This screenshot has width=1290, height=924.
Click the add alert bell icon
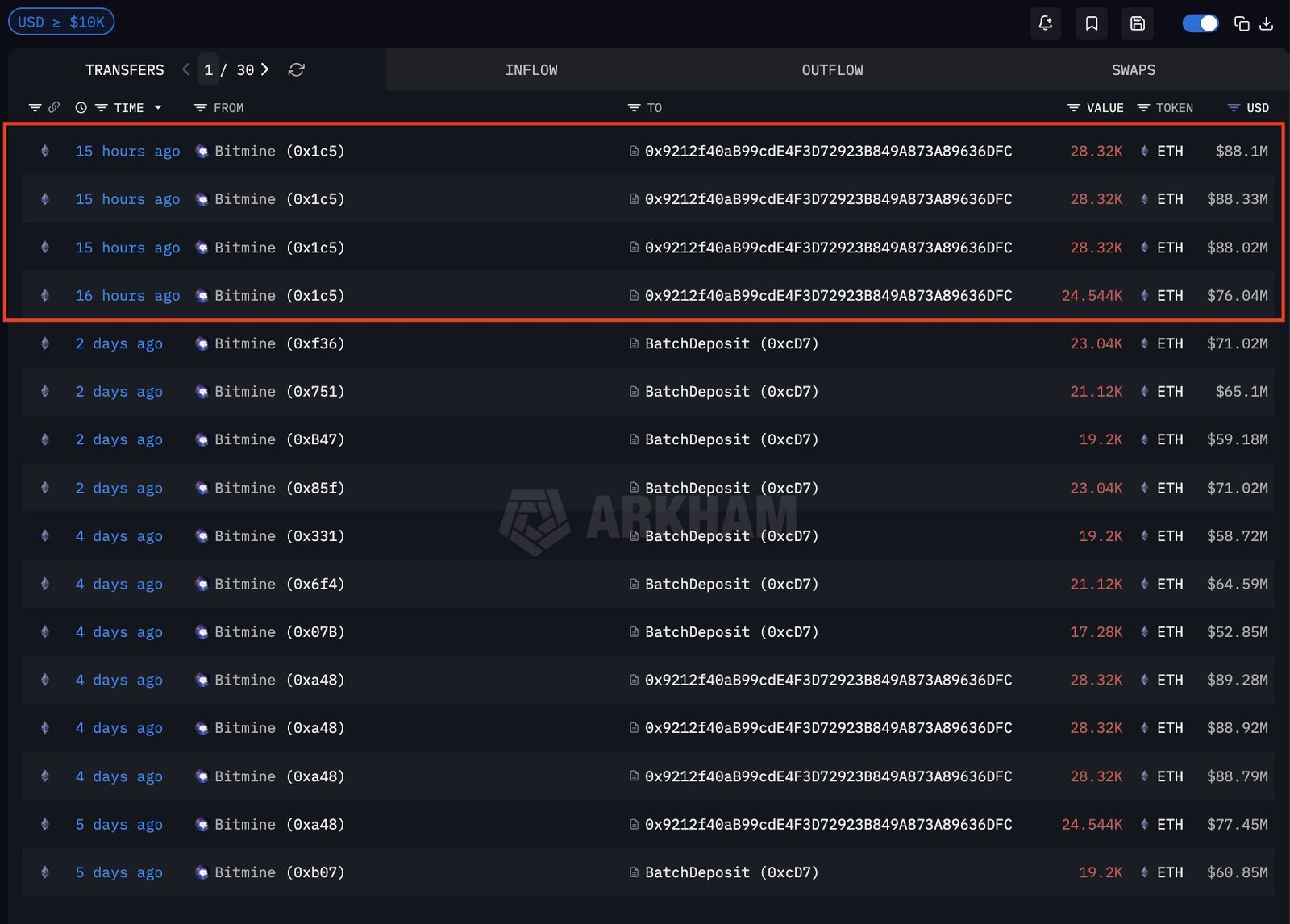click(x=1045, y=23)
